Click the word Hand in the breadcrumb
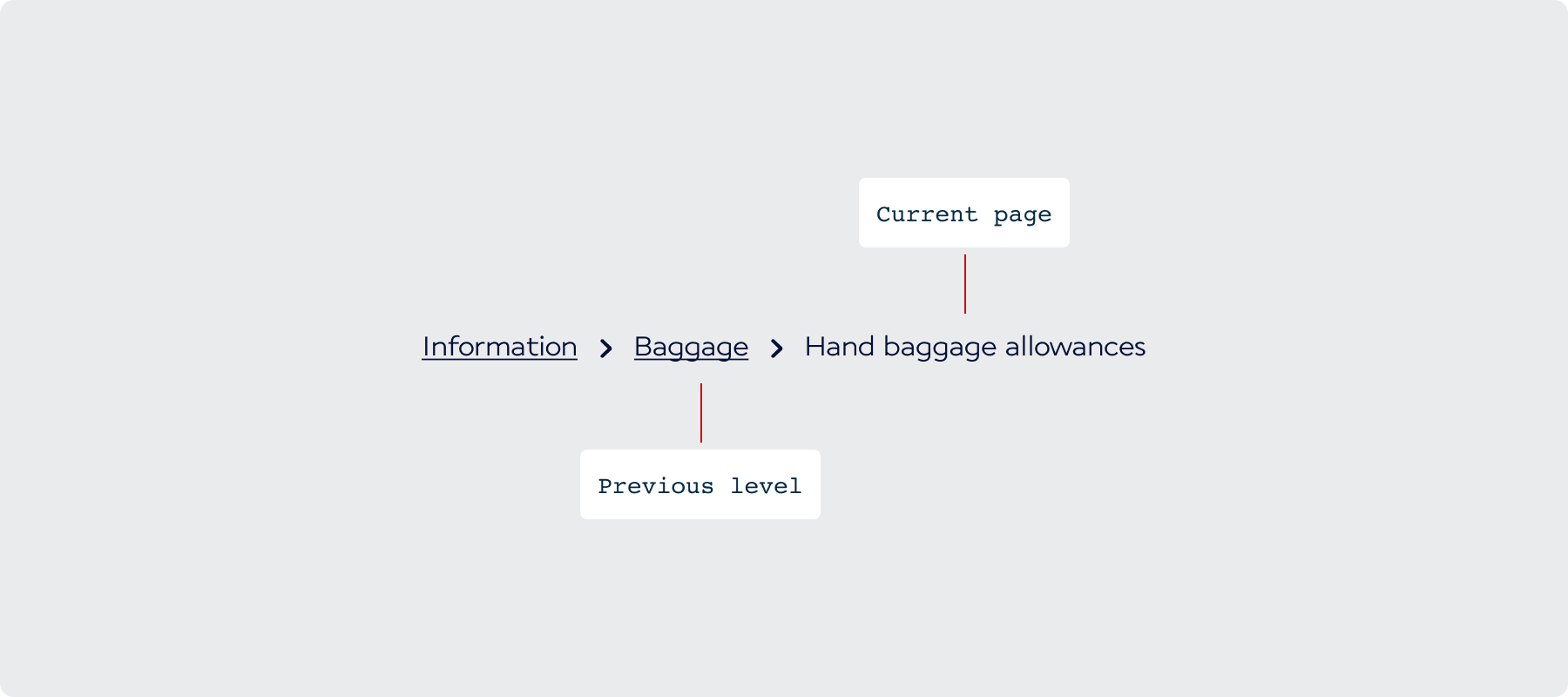The width and height of the screenshot is (1568, 697). [839, 347]
